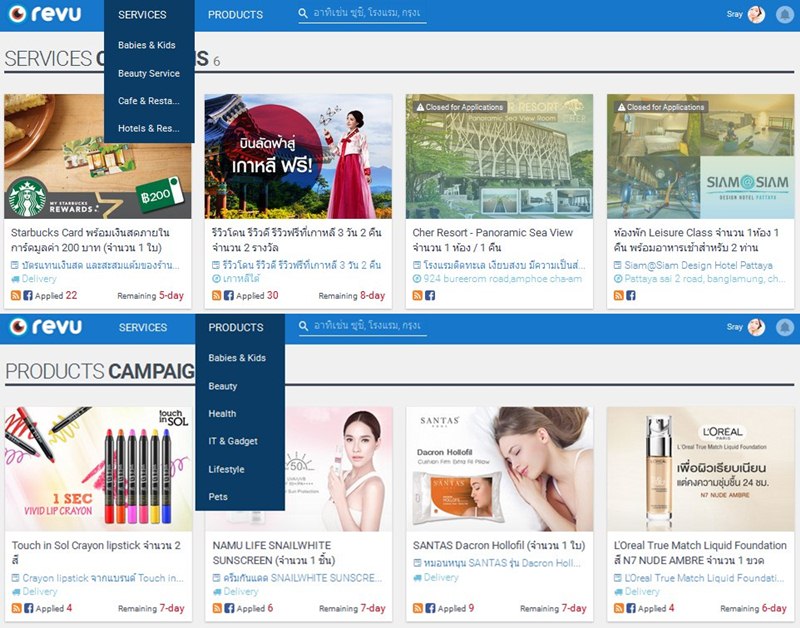
Task: Open the Siam@Siam hotel campaign image
Action: point(700,156)
